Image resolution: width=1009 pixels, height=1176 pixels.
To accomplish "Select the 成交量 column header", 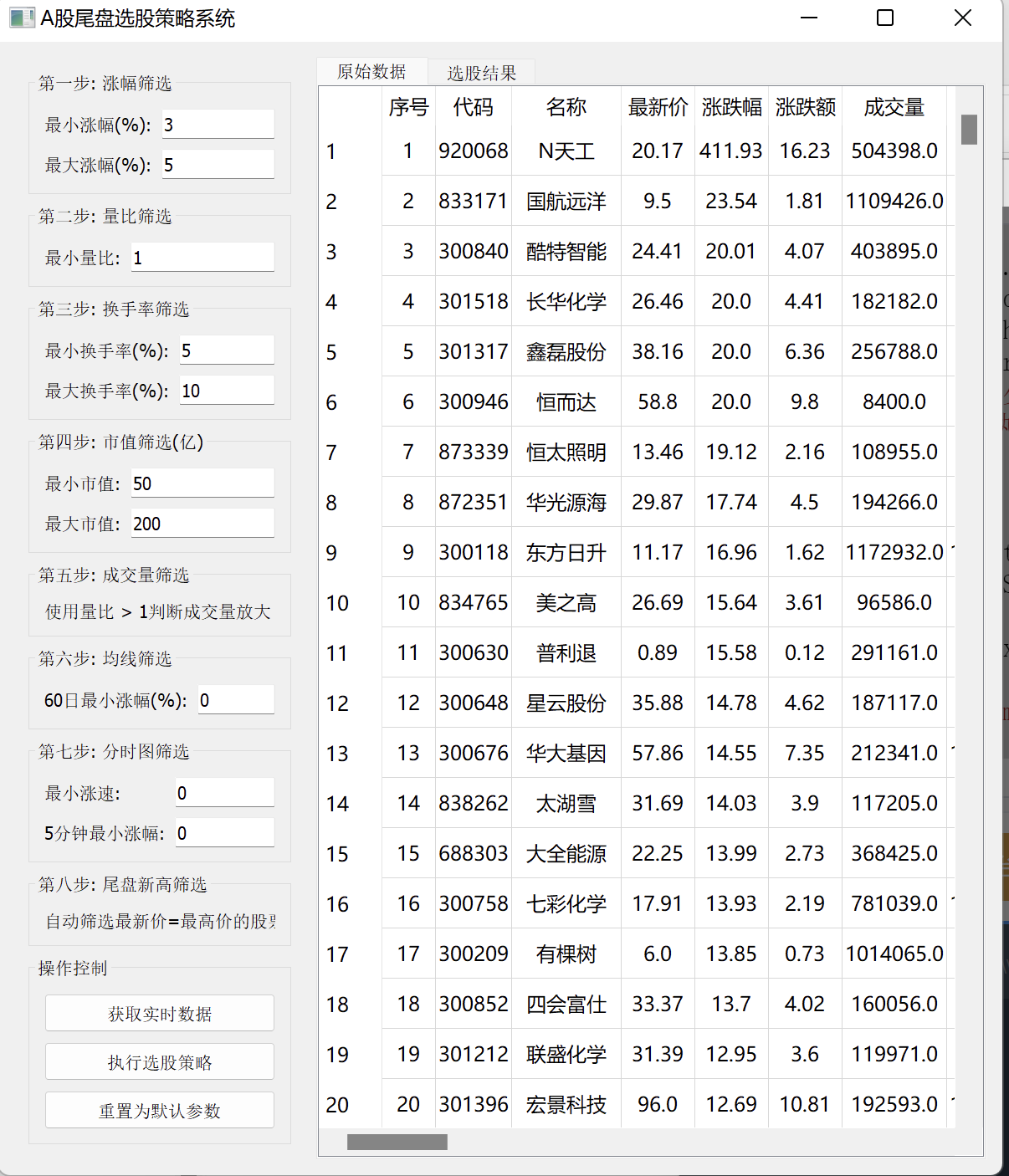I will 894,107.
